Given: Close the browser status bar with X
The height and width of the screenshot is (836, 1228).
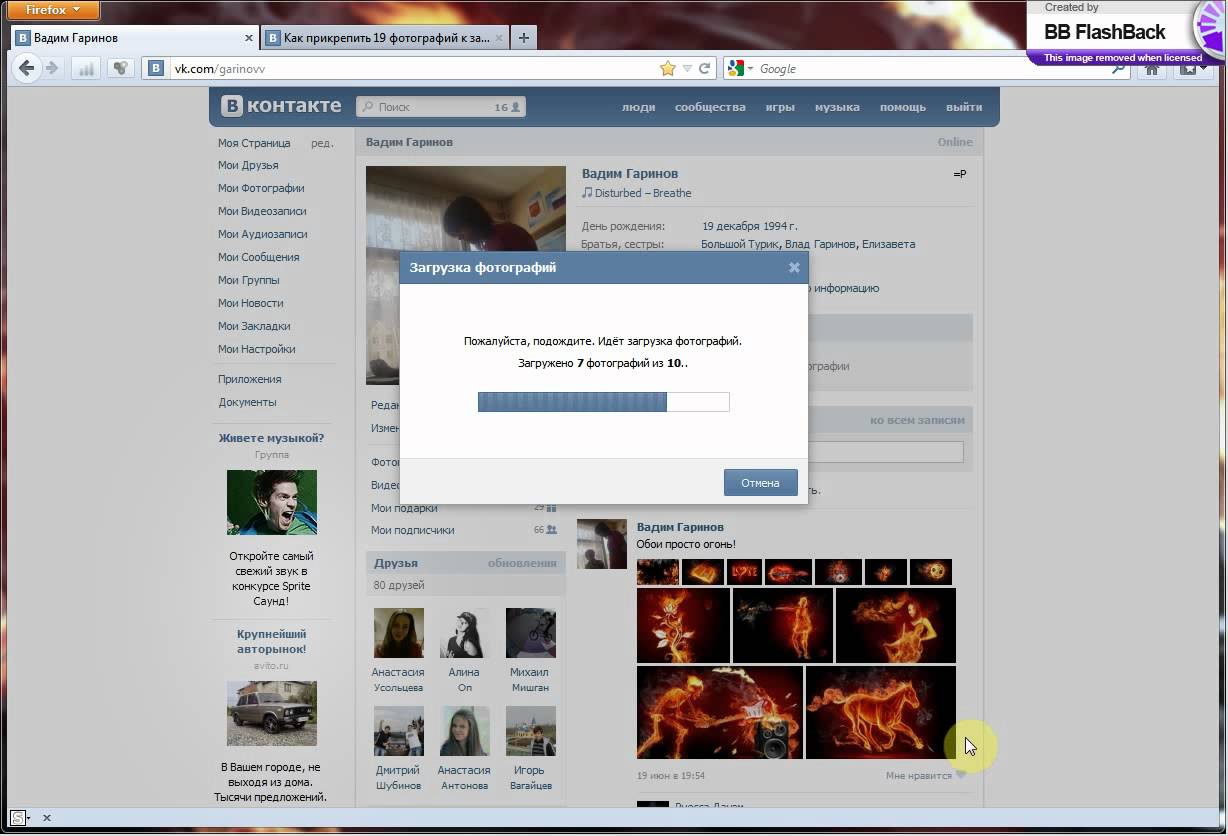Looking at the screenshot, I should pyautogui.click(x=46, y=818).
